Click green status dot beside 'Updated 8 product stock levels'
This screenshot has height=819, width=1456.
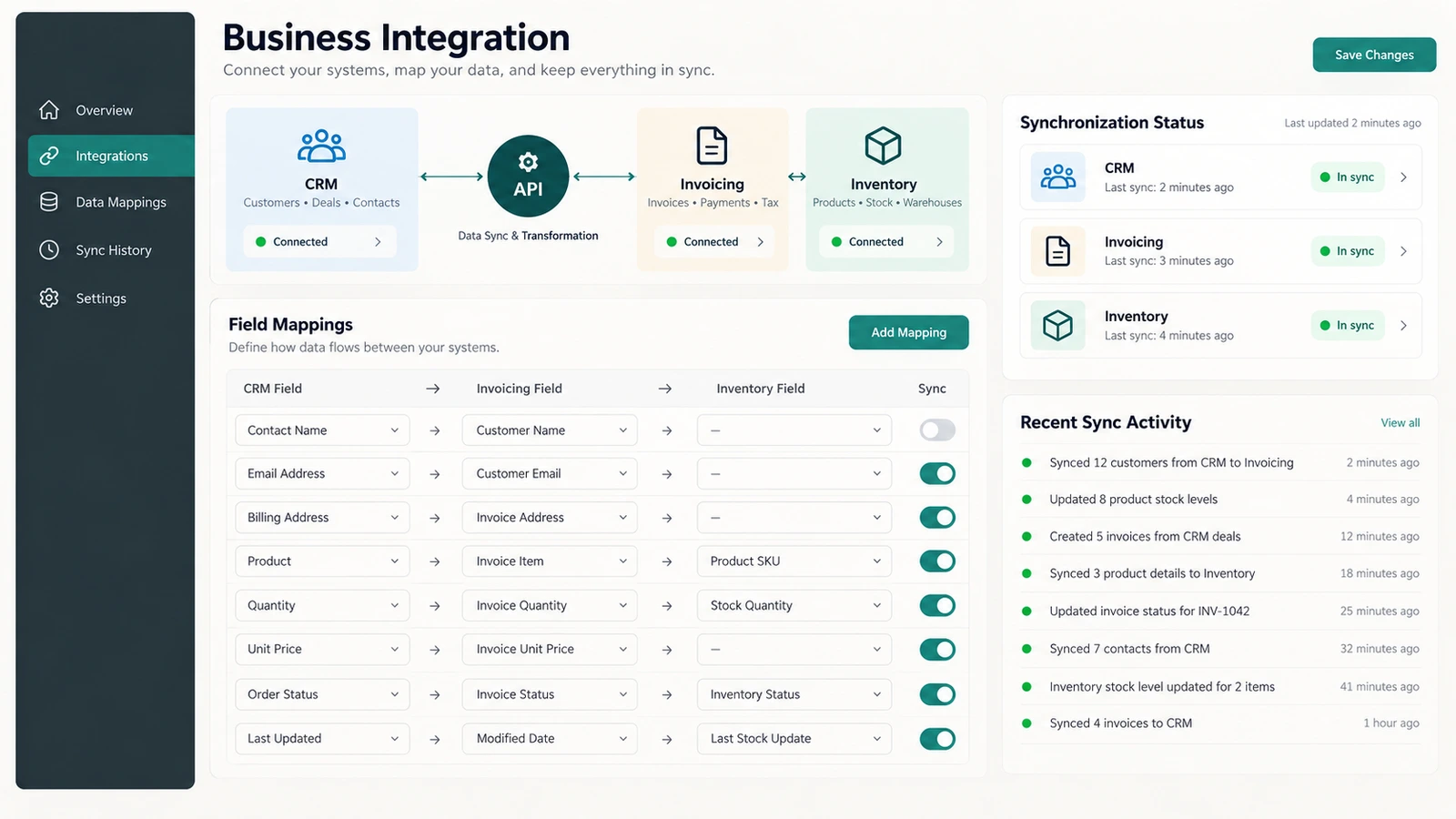(x=1026, y=500)
